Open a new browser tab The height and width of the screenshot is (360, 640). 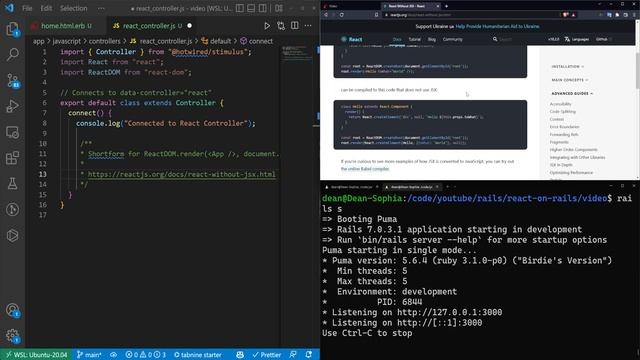[x=446, y=6]
